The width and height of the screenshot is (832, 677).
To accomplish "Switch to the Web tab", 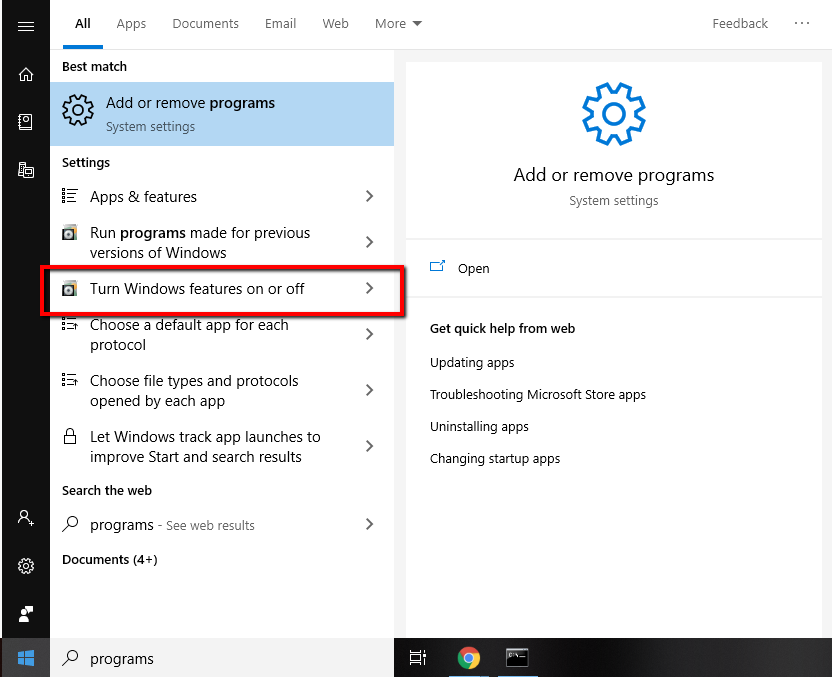I will coord(335,23).
